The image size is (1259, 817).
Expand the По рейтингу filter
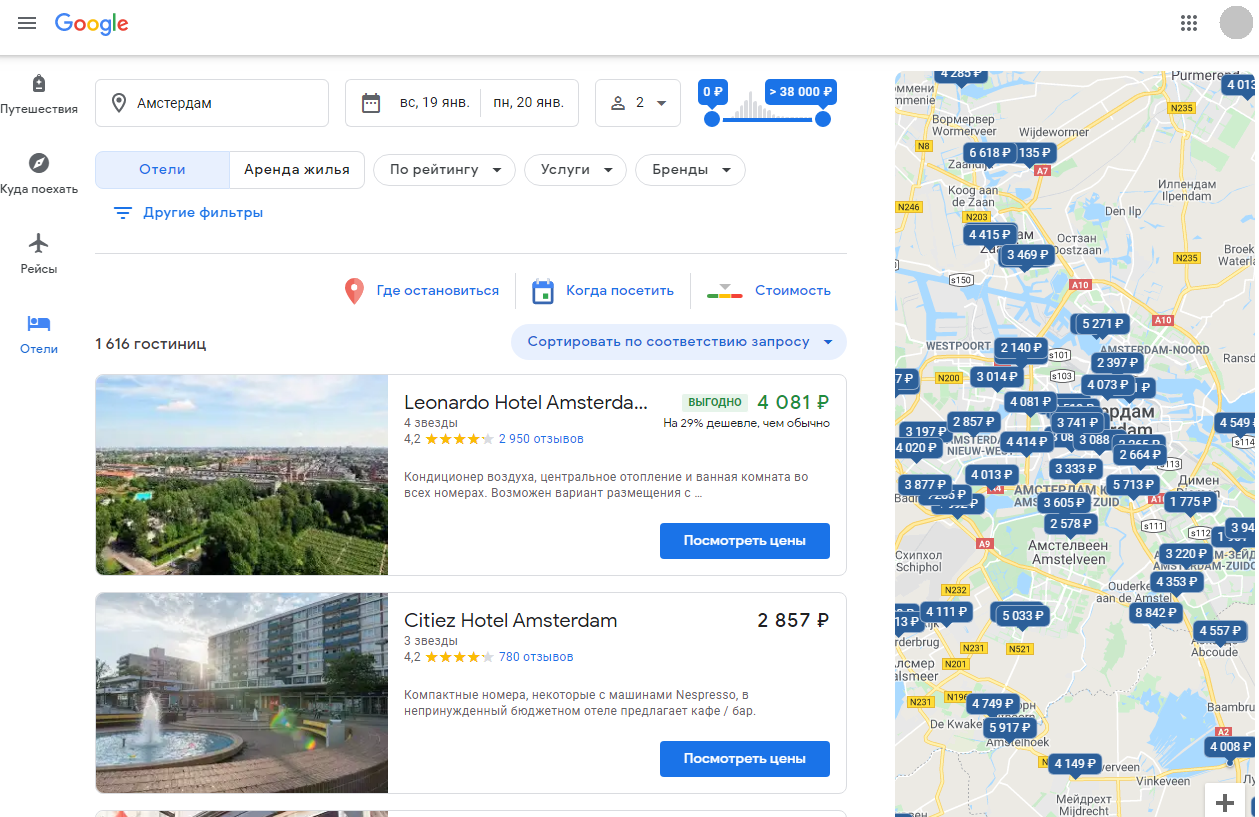pyautogui.click(x=444, y=170)
